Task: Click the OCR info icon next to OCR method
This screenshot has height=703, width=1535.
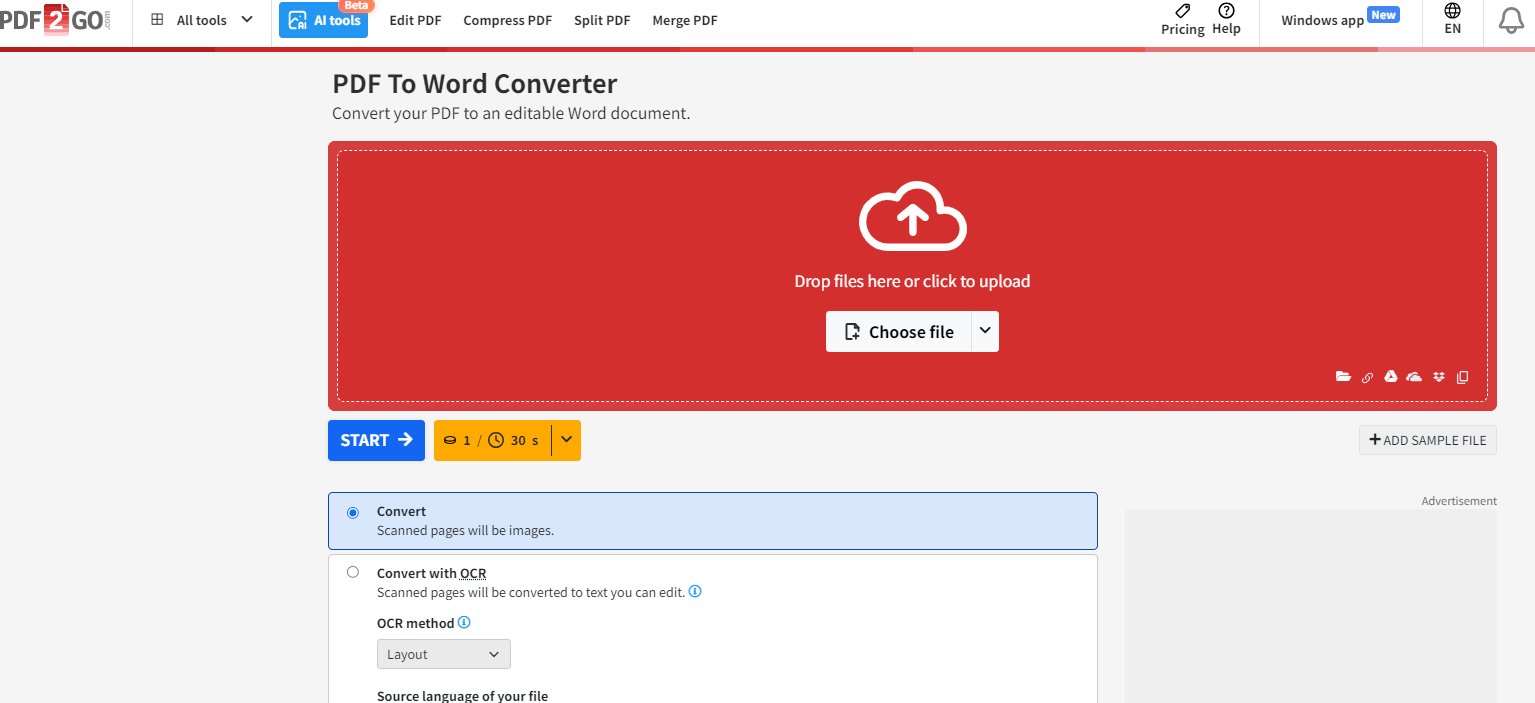Action: (464, 622)
